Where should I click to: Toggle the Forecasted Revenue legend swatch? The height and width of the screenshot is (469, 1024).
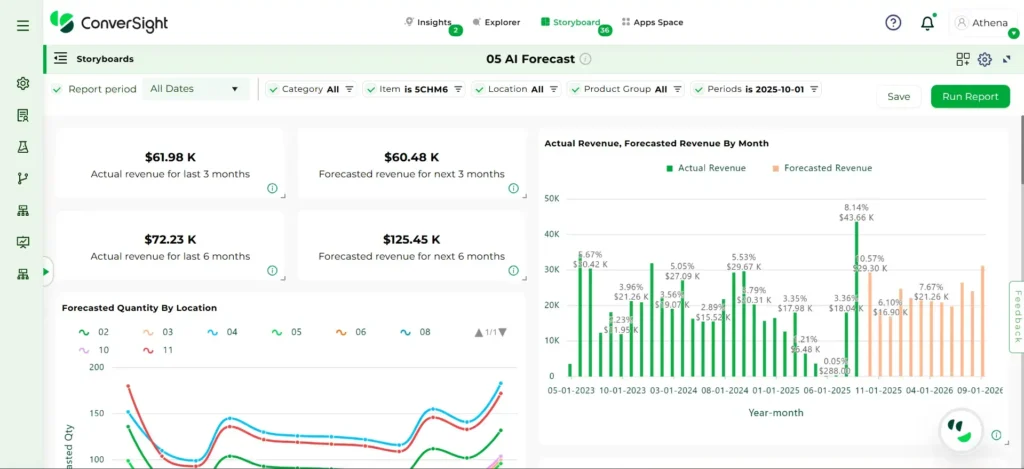point(776,168)
